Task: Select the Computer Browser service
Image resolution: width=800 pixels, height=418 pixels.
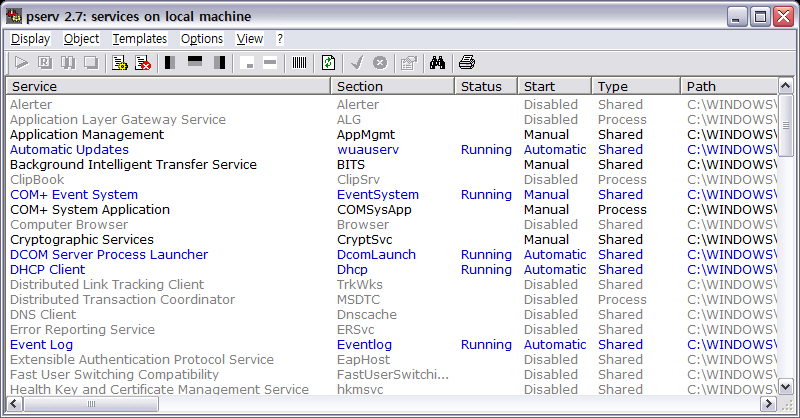Action: [392, 225]
